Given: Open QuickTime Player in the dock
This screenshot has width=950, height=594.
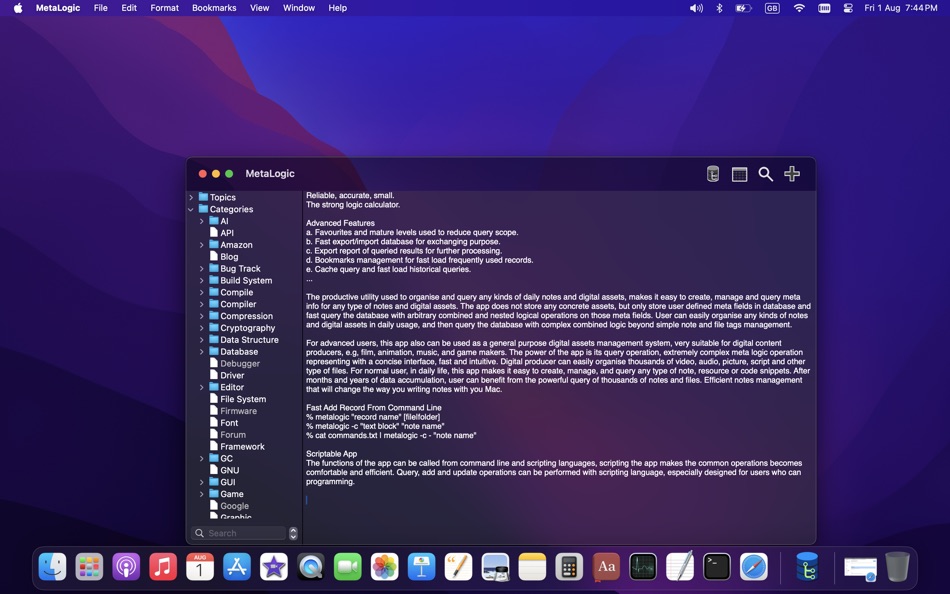Looking at the screenshot, I should click(x=311, y=567).
